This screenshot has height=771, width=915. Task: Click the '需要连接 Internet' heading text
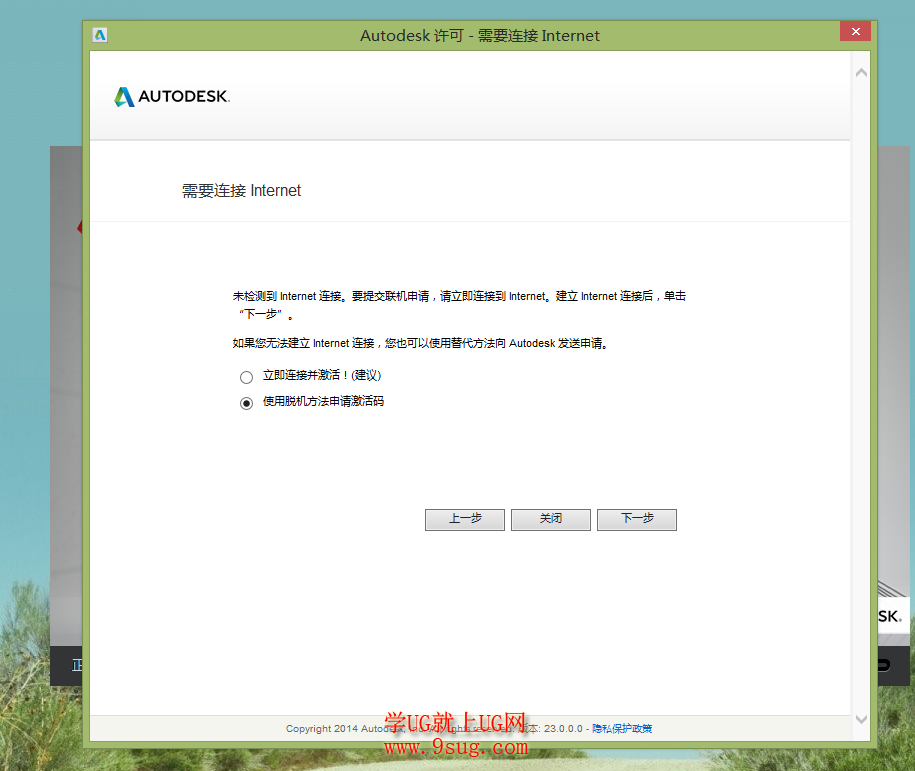pos(241,191)
